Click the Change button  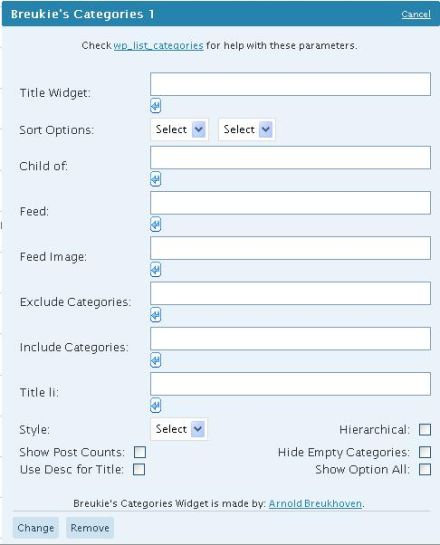click(36, 528)
